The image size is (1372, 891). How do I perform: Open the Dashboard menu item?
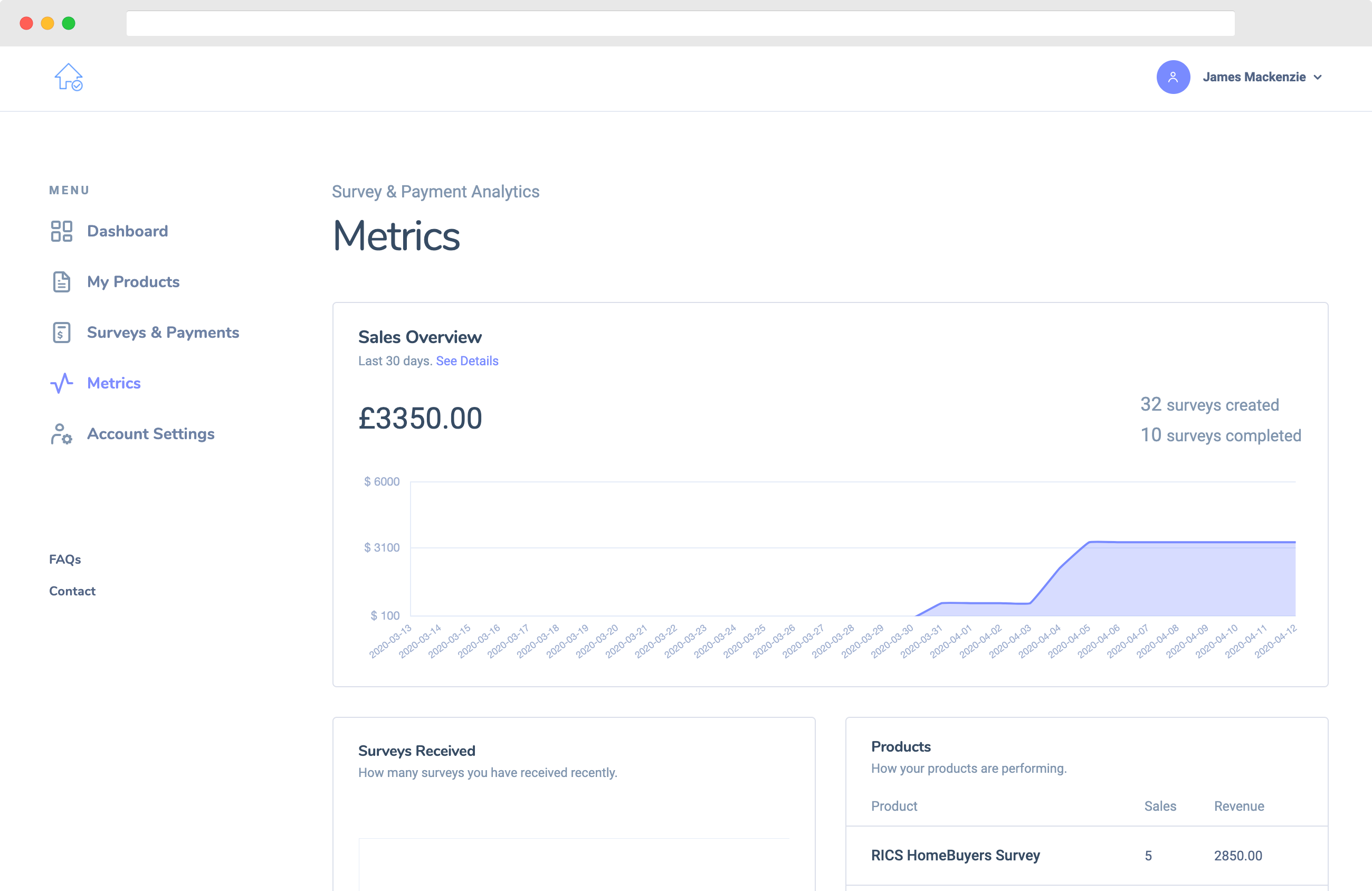coord(127,231)
